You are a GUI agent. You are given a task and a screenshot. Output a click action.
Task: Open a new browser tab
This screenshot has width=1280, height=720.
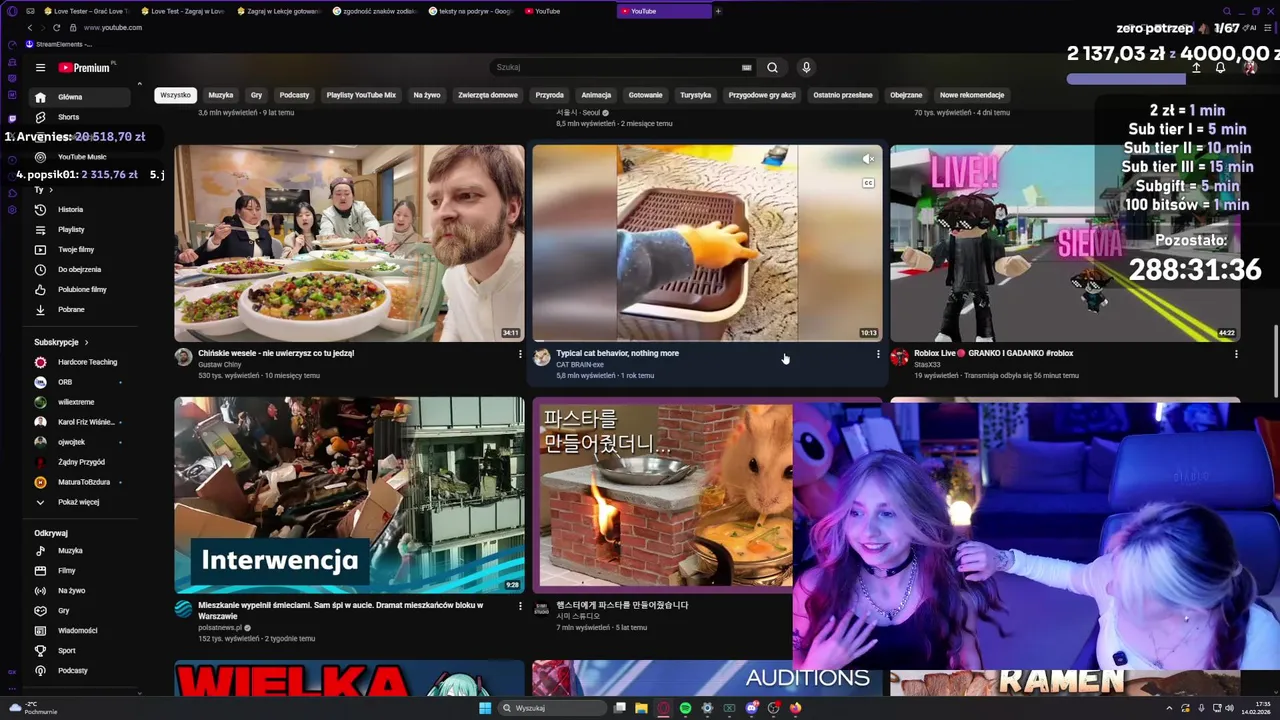coord(717,11)
